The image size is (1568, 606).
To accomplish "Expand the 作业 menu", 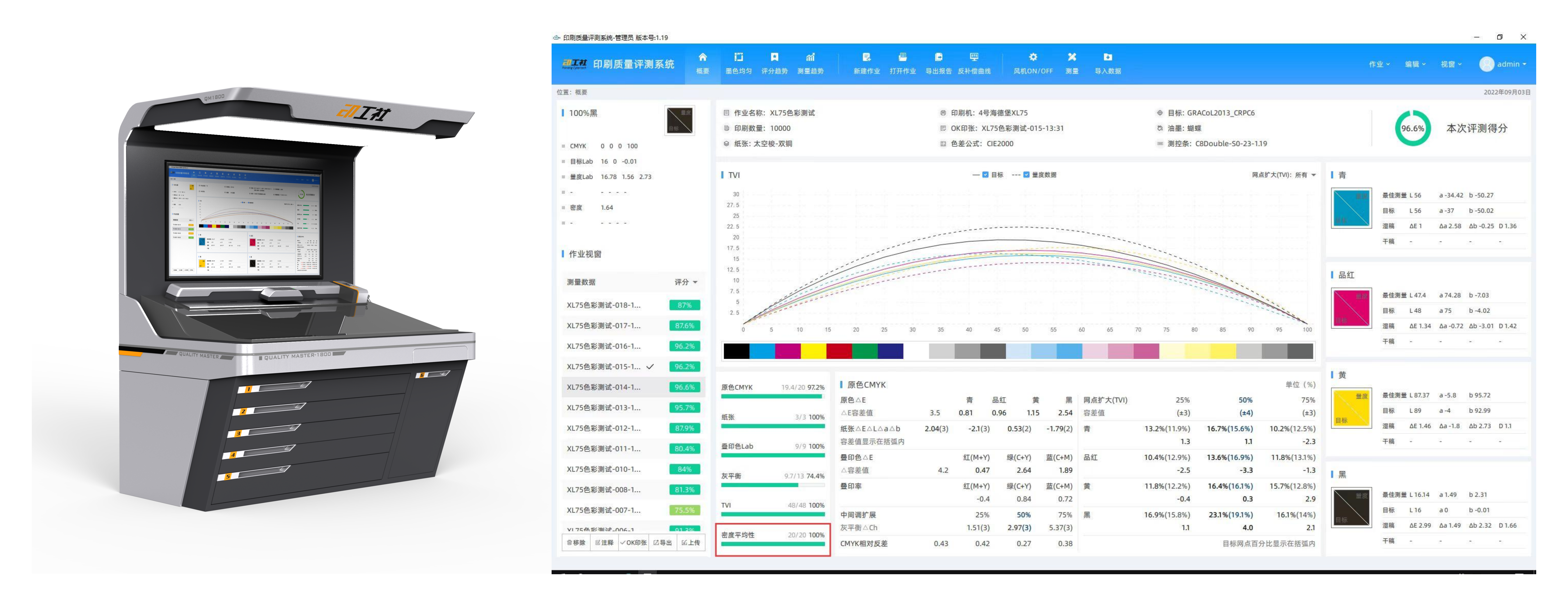I will click(x=1379, y=64).
